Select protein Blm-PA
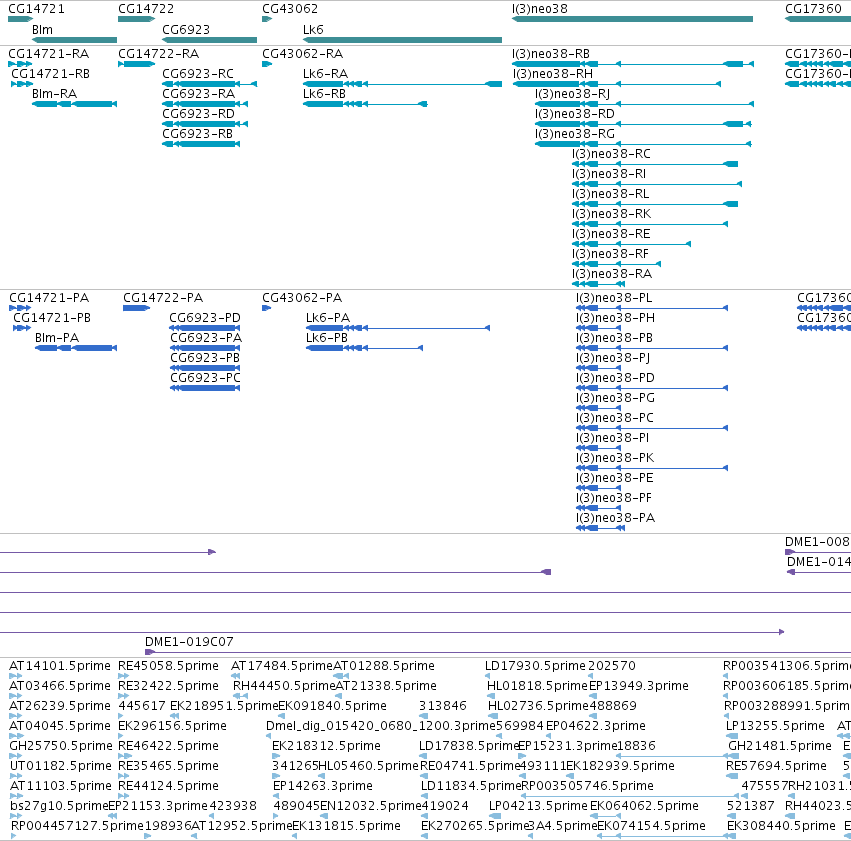Screen dimensions: 851x841 pos(56,338)
